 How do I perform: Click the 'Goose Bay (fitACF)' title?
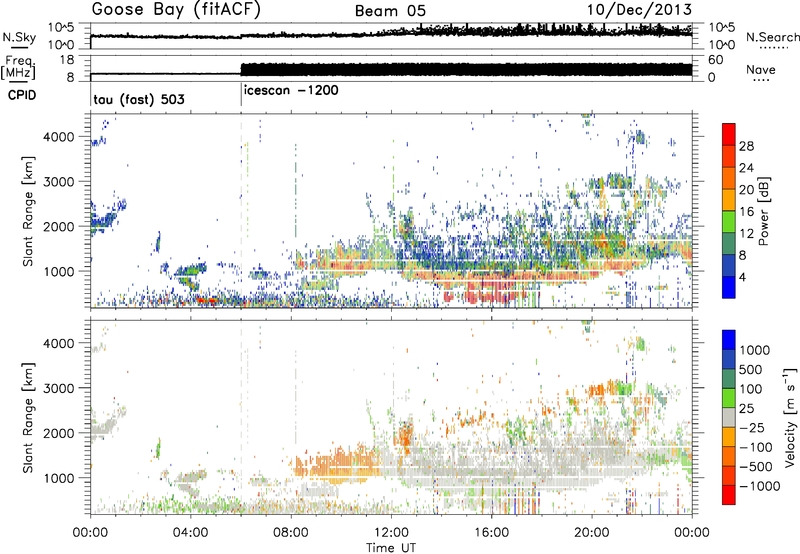pos(176,10)
